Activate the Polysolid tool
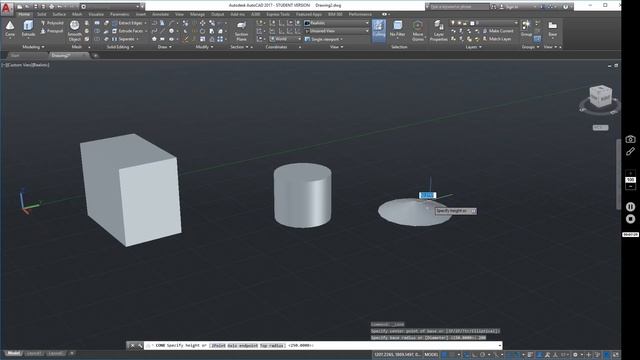 [x=52, y=23]
